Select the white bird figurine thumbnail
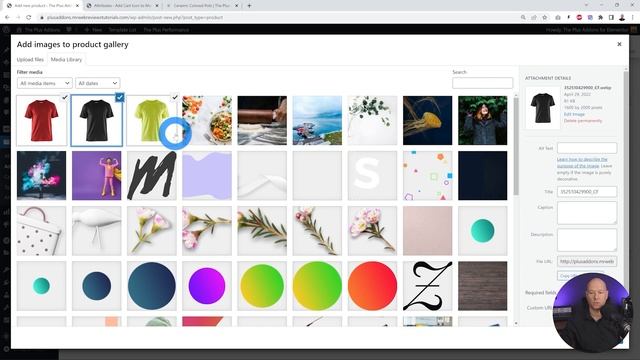Viewport: 640px width, 360px height. pos(97,231)
